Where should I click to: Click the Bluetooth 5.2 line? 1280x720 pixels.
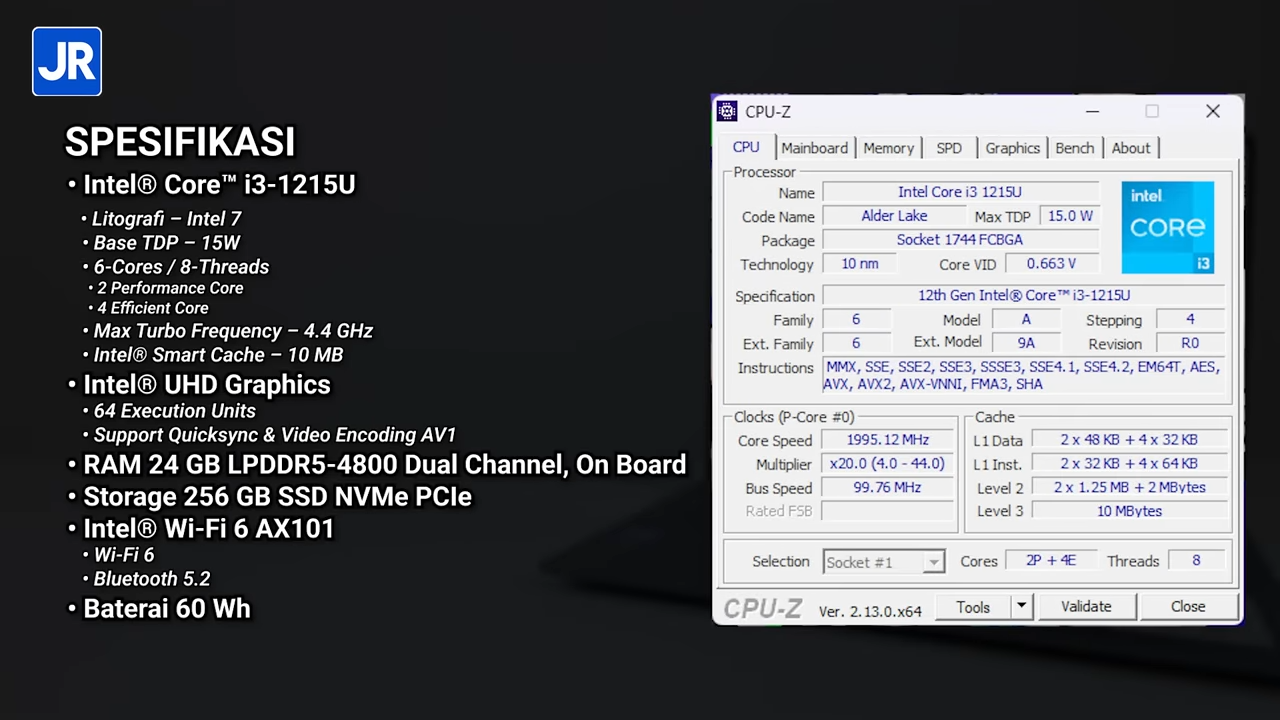[152, 579]
